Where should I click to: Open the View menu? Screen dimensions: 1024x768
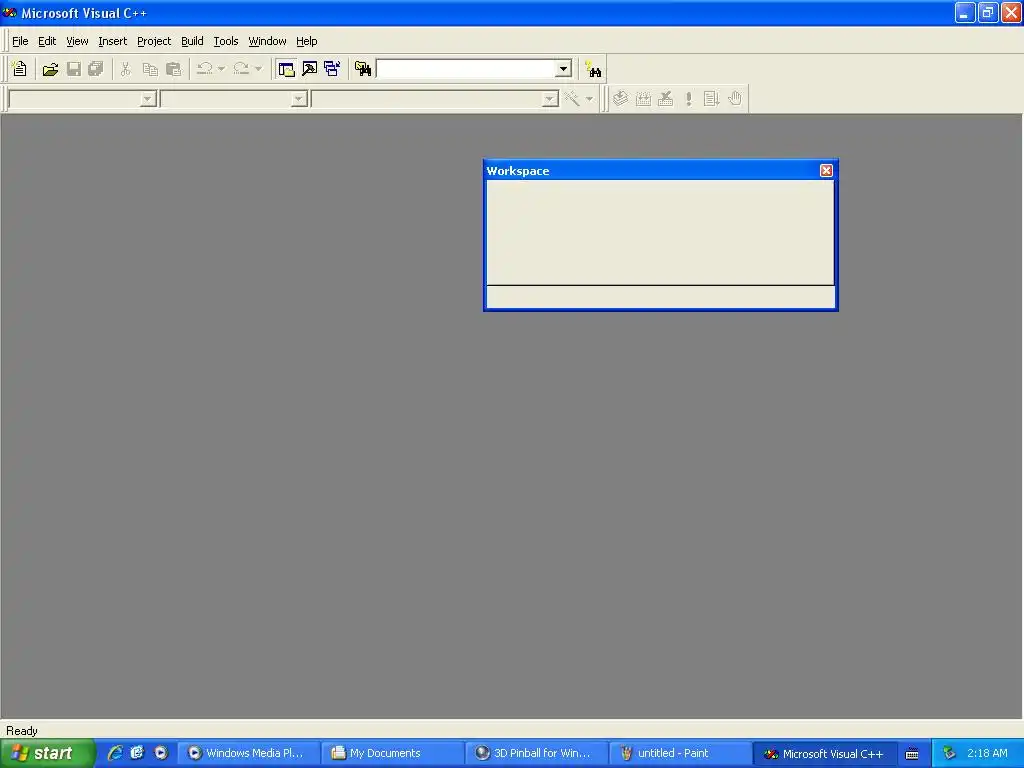click(77, 41)
